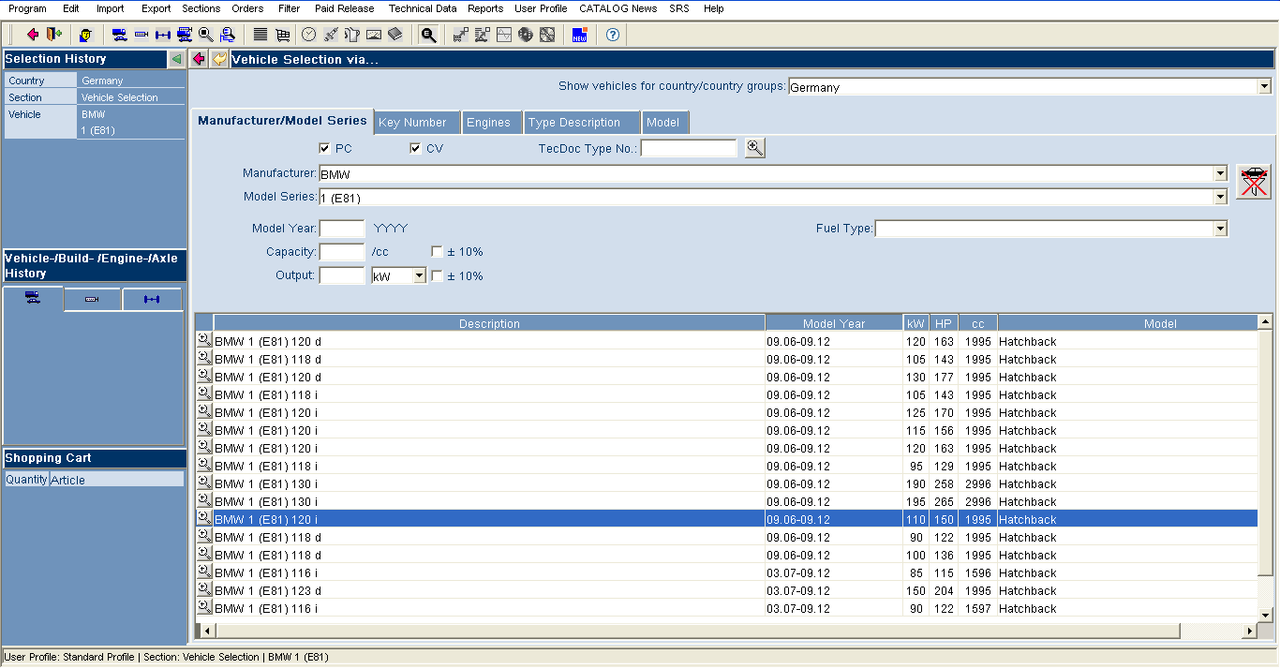Click the crossed-out red car icon
This screenshot has height=668, width=1280.
click(1254, 182)
